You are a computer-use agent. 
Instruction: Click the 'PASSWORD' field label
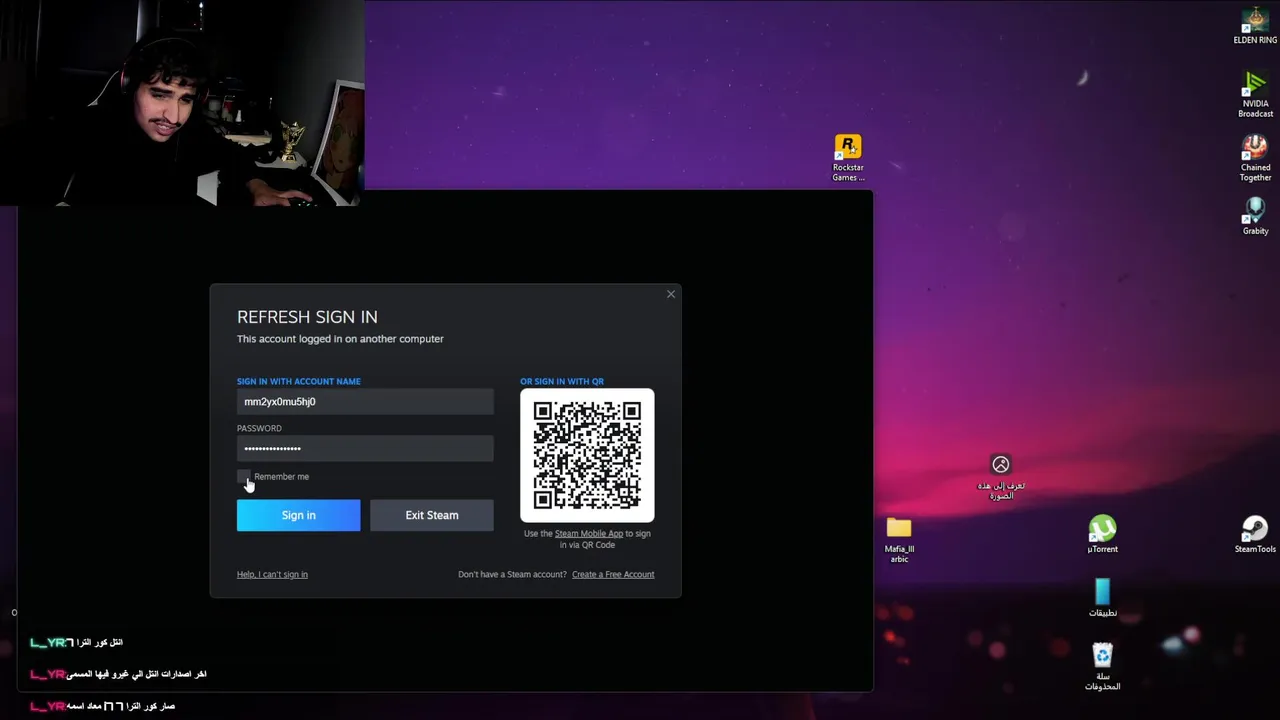[259, 428]
